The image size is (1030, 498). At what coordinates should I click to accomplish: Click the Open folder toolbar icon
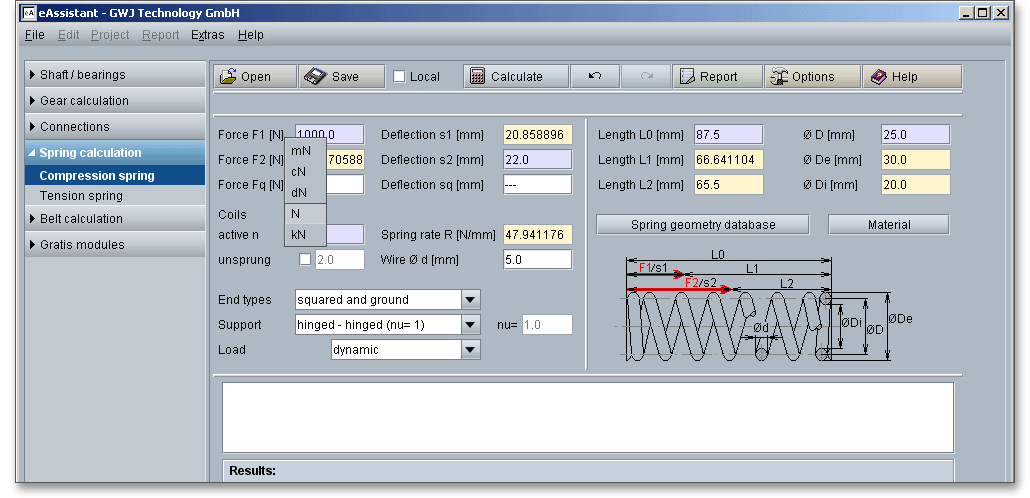tap(228, 77)
